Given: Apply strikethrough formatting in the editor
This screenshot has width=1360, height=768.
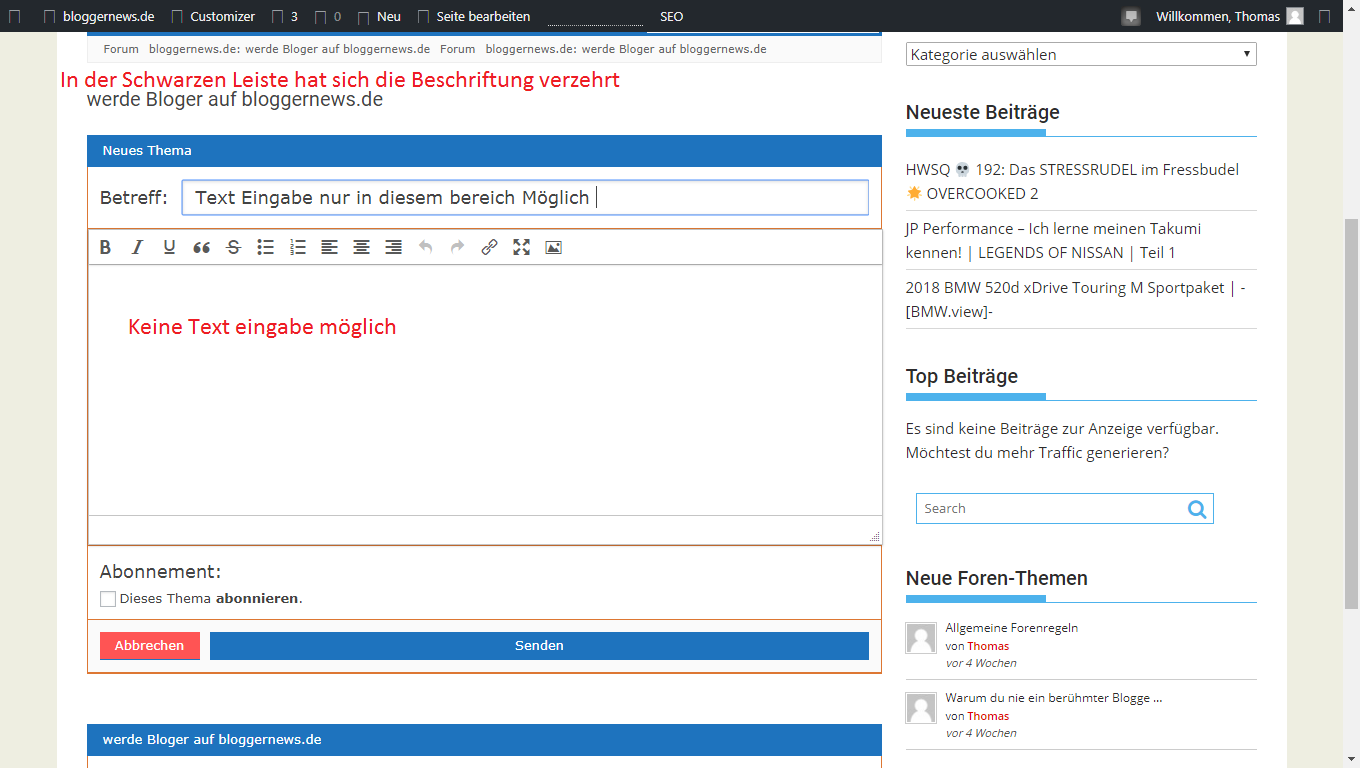Looking at the screenshot, I should (234, 247).
